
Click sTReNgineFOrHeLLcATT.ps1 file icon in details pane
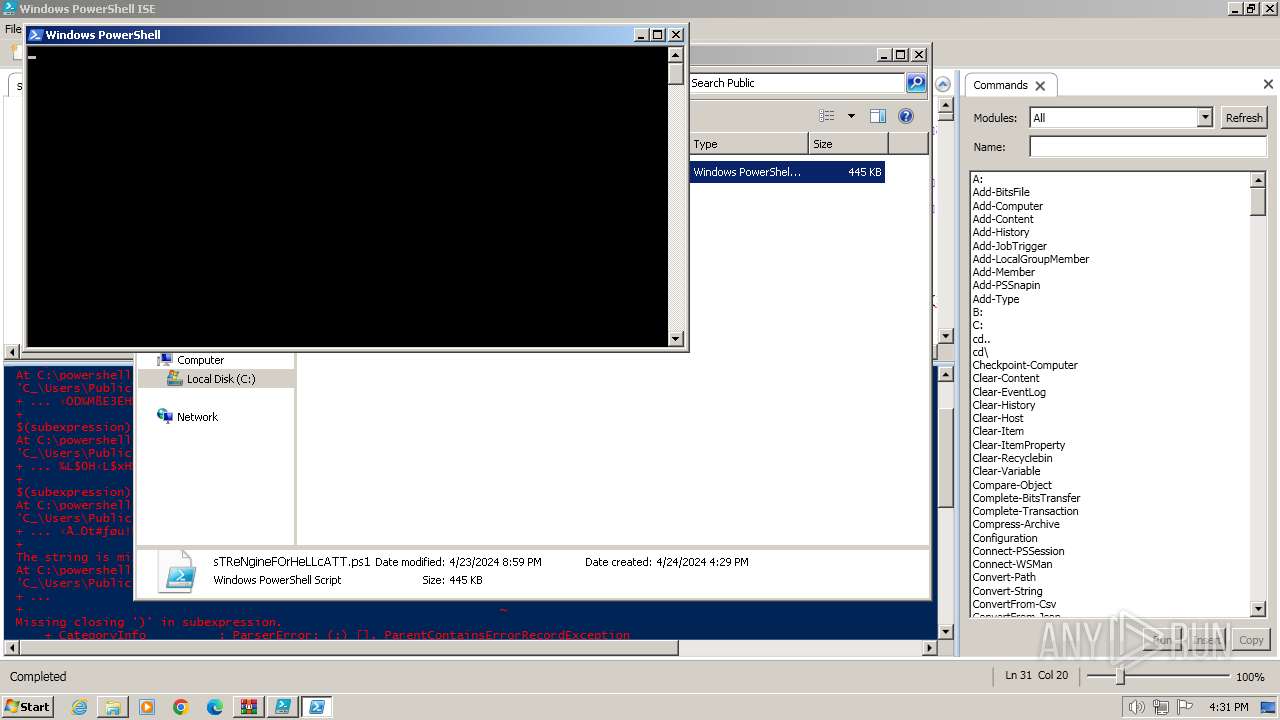(178, 572)
